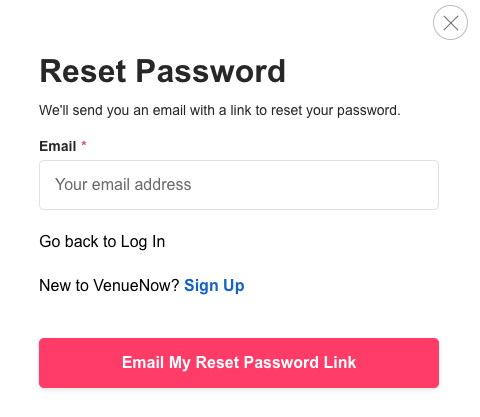Submit the password reset request

pos(239,363)
